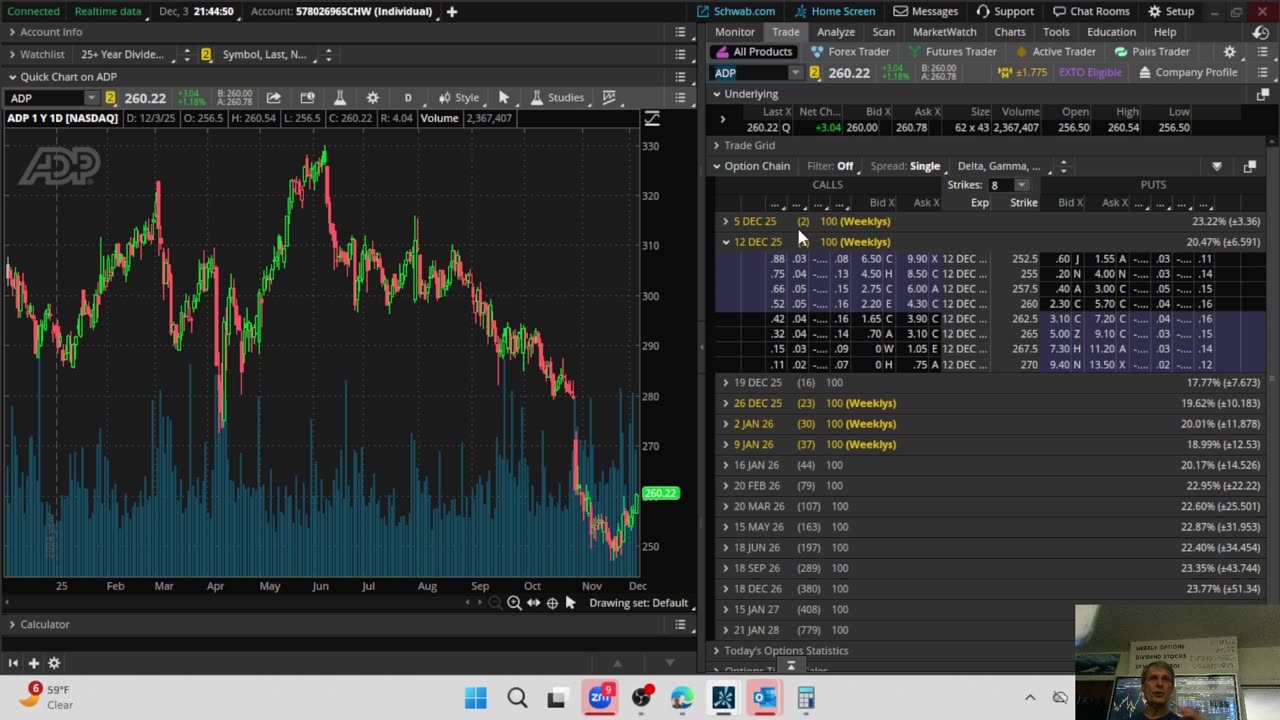This screenshot has width=1280, height=720.
Task: Add gadget with sidebar plus icon
Action: pos(33,663)
